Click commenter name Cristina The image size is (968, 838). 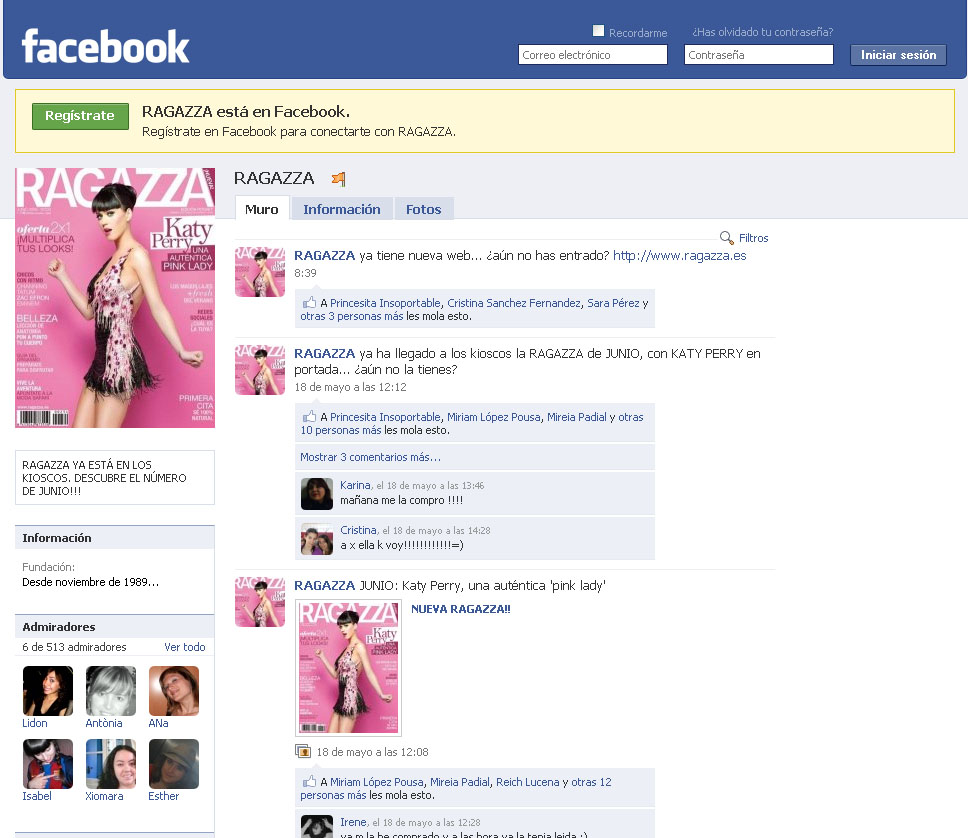[358, 530]
